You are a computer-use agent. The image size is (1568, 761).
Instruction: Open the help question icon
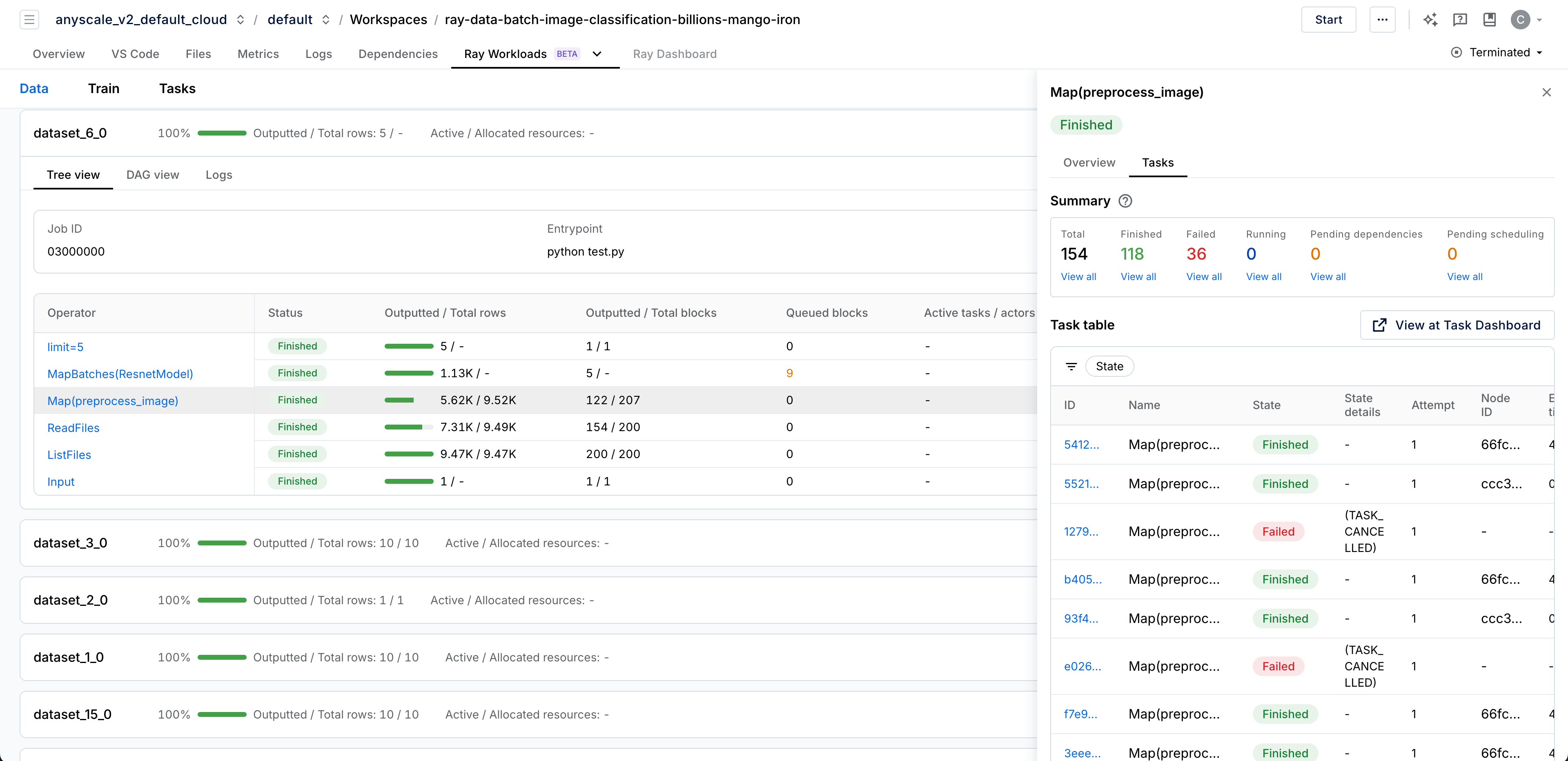[x=1460, y=19]
